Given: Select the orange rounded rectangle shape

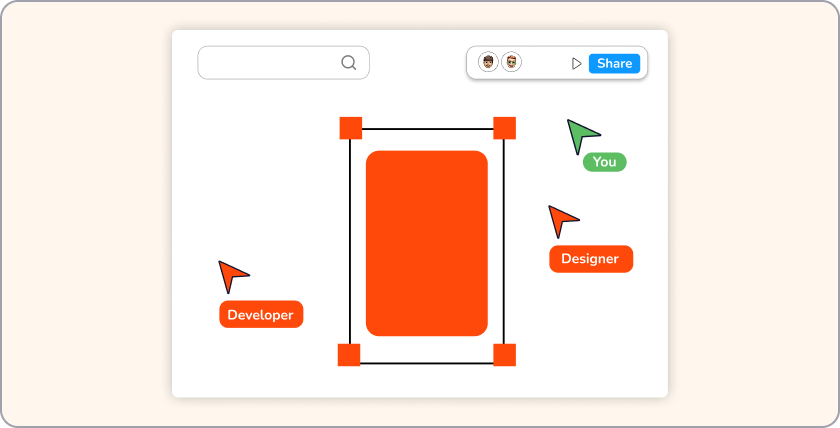Looking at the screenshot, I should tap(426, 243).
